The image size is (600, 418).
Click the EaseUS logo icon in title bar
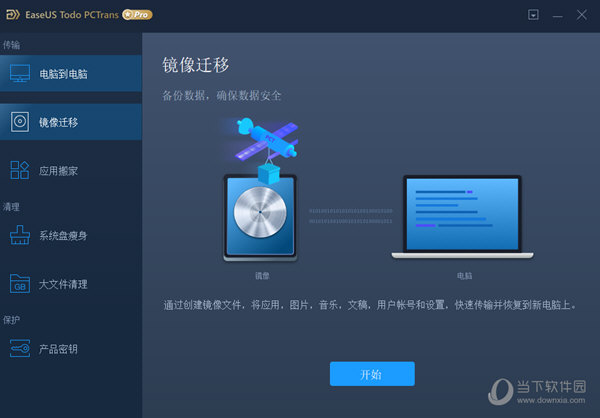point(13,15)
